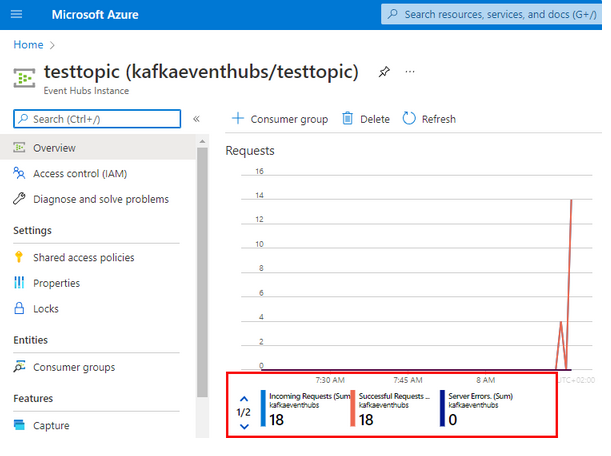The image size is (611, 456).
Task: Click the sidebar scrollbar up arrow
Action: click(202, 141)
